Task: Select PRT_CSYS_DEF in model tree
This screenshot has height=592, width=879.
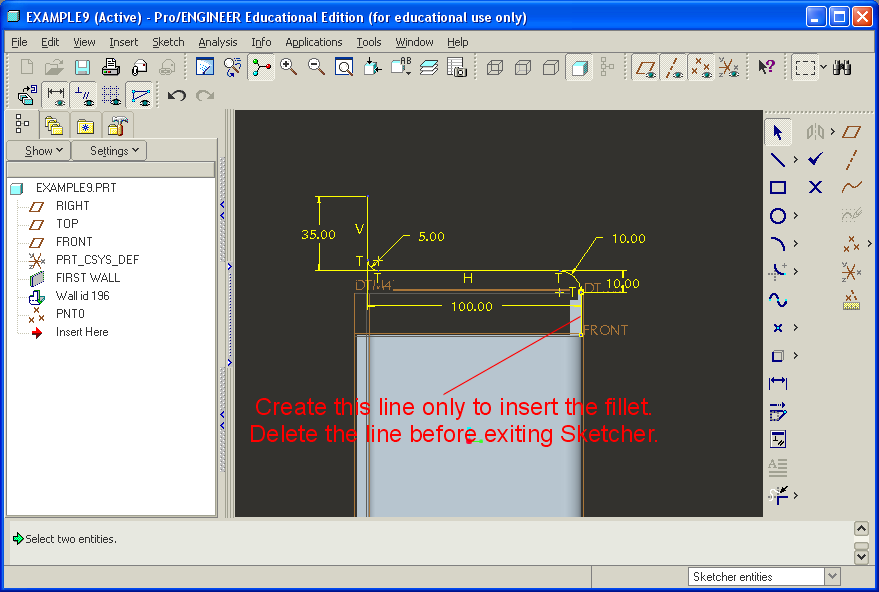Action: coord(97,260)
